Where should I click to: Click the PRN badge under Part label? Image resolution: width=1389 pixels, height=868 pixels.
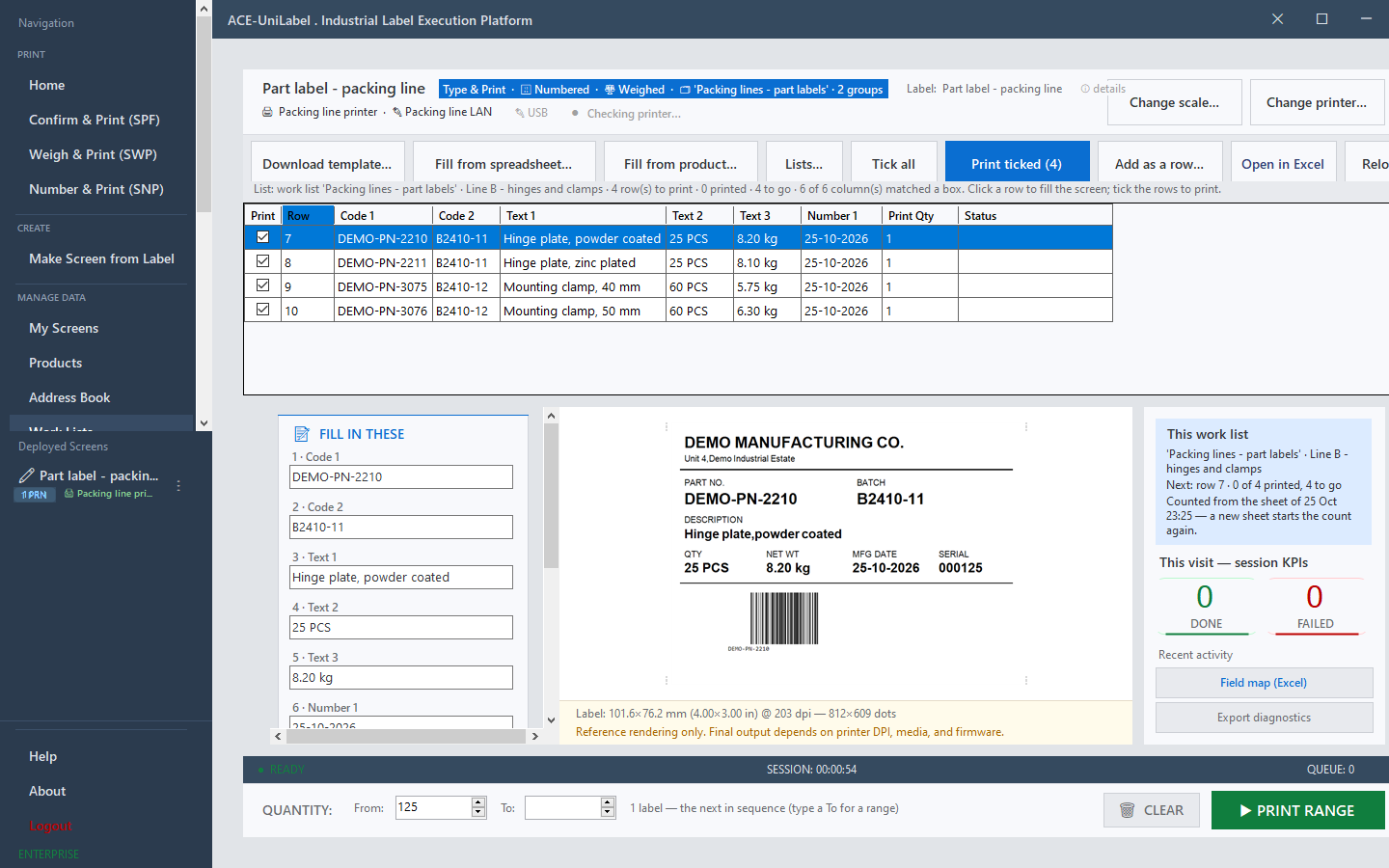click(x=34, y=494)
